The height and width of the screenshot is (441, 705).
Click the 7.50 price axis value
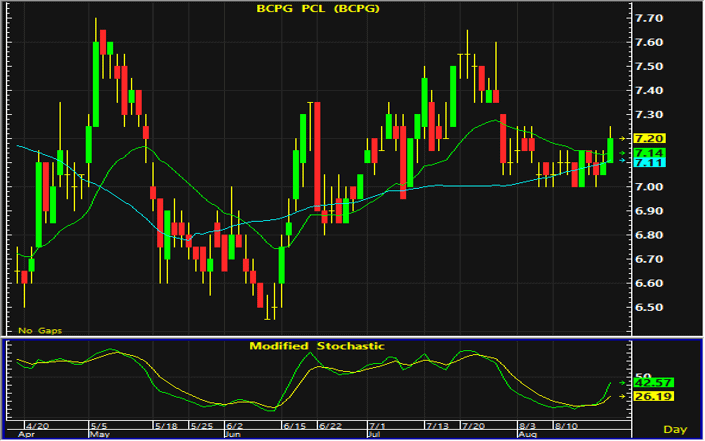click(648, 67)
